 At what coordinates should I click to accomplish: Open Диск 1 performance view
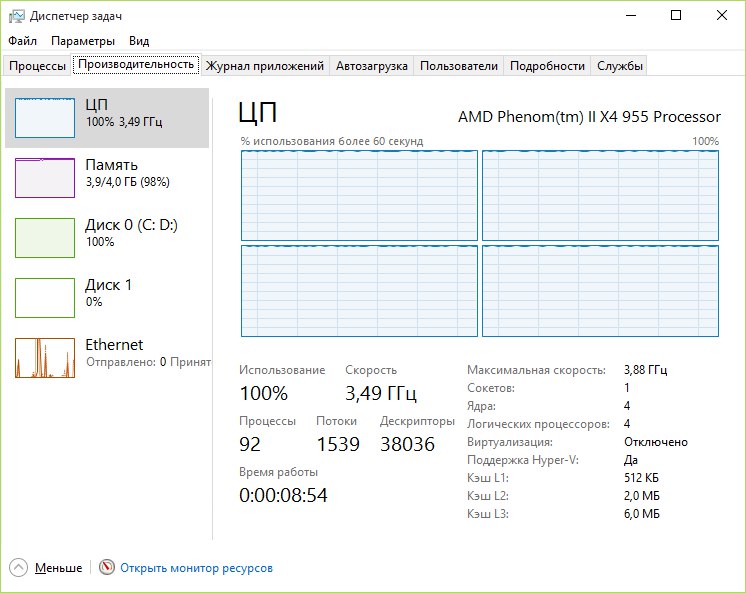click(108, 293)
